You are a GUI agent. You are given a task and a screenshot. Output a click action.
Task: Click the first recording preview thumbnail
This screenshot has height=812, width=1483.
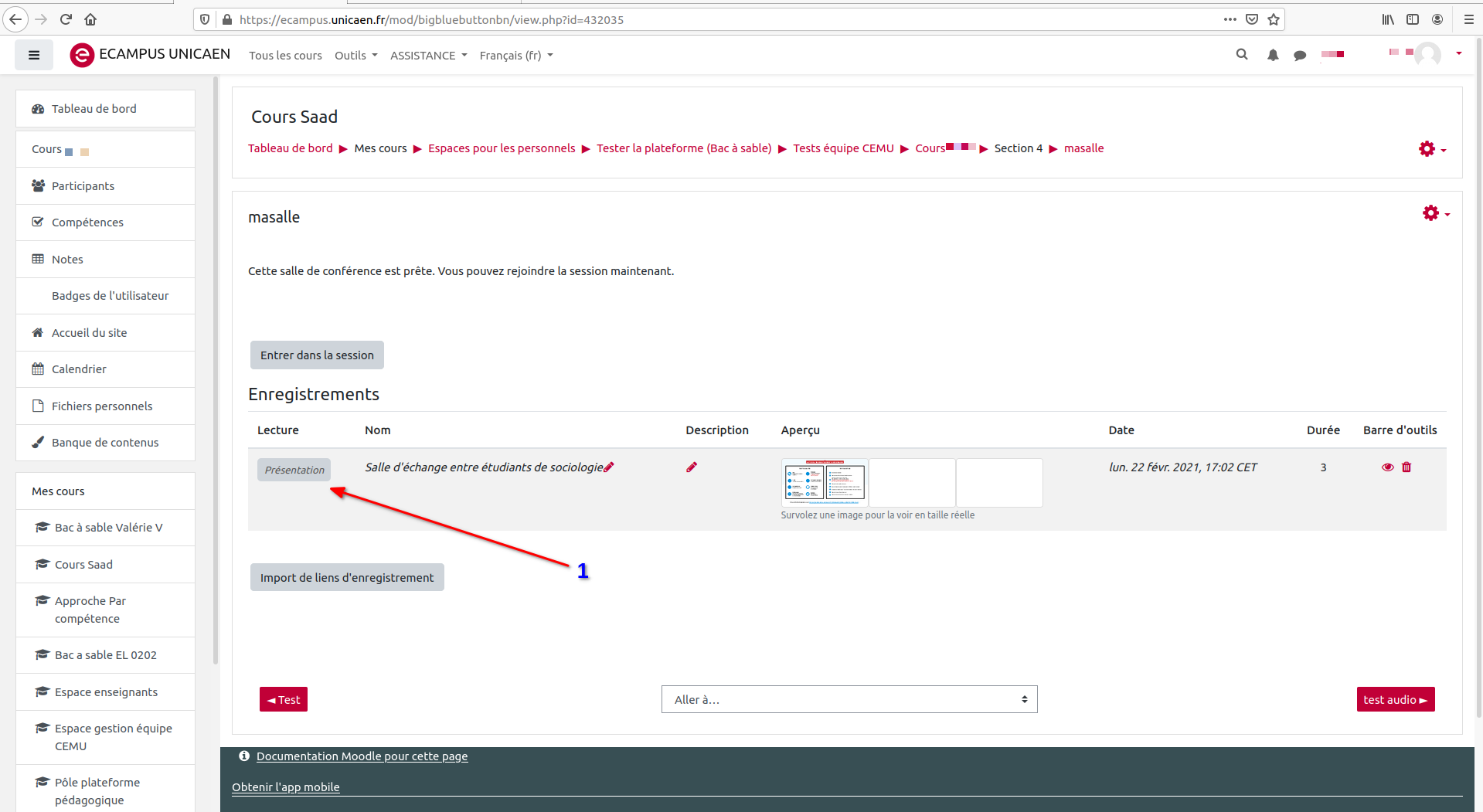click(x=824, y=482)
